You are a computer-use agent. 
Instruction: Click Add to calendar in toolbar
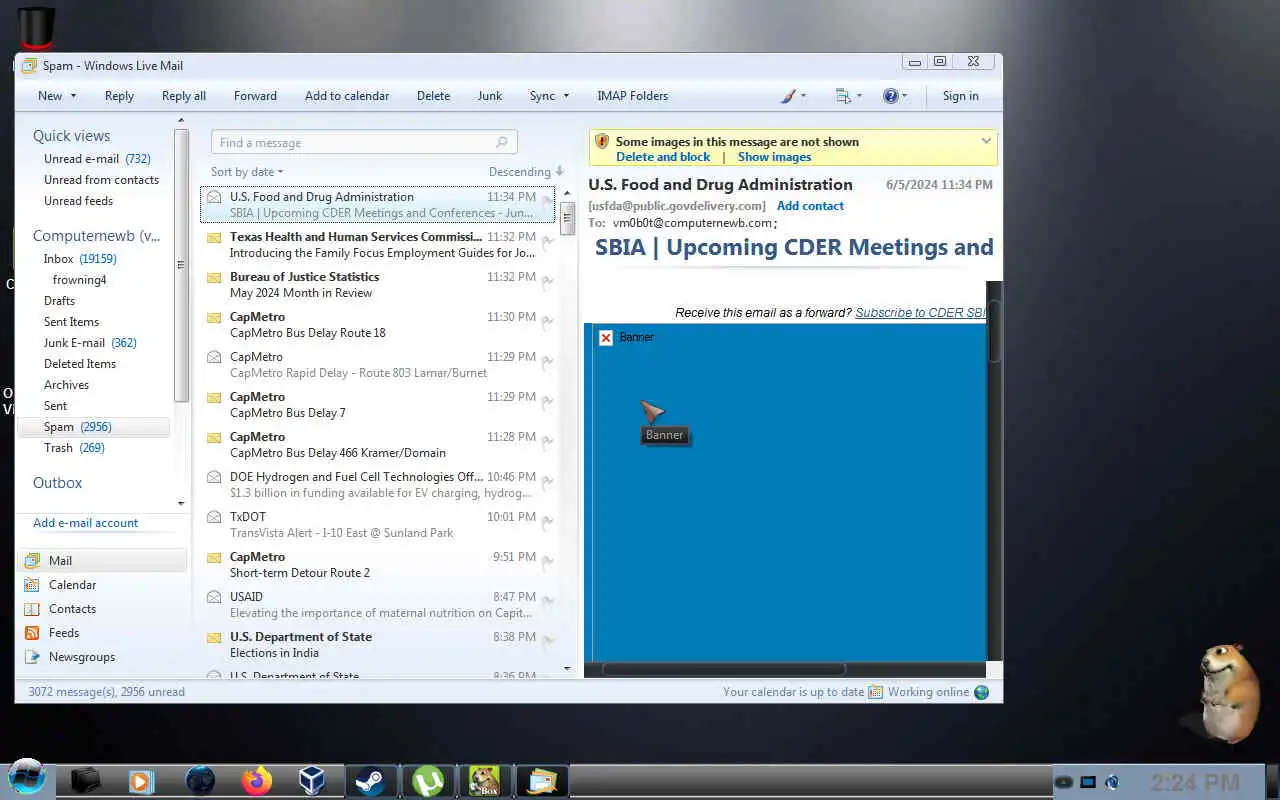coord(347,96)
